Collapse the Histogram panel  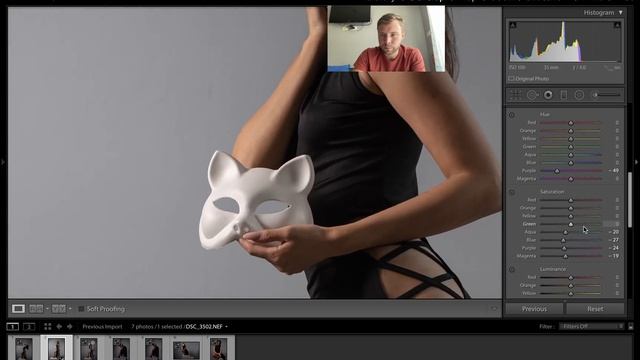pos(620,13)
